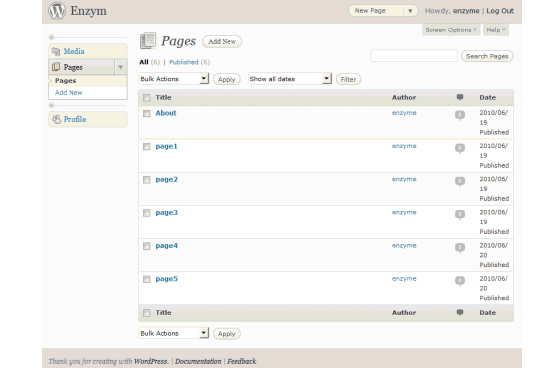Click the bottom Apply button

coord(227,334)
